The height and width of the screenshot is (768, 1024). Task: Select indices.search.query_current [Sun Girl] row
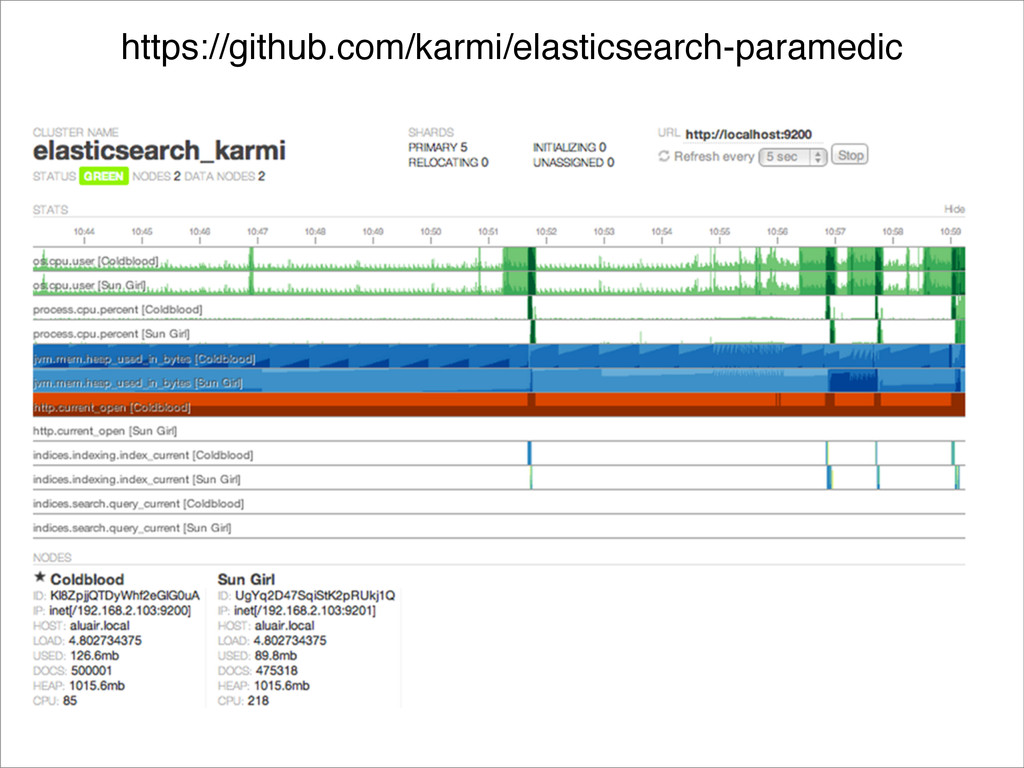[x=499, y=526]
